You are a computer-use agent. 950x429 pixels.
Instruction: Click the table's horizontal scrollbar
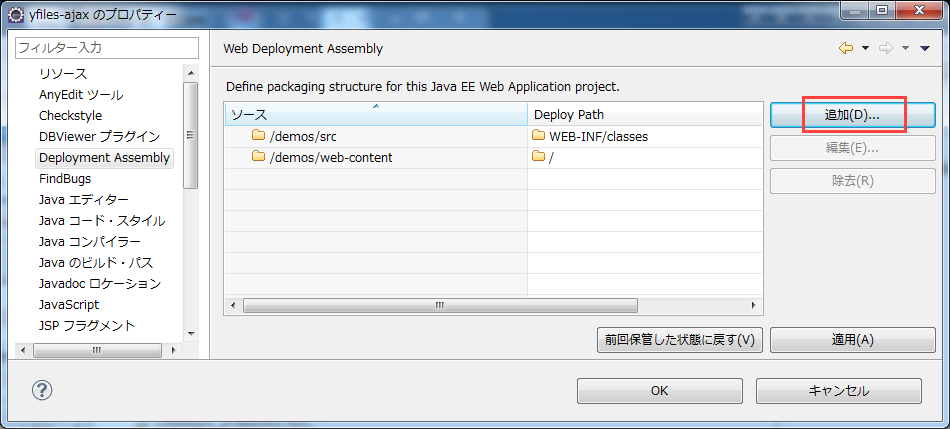click(x=438, y=305)
